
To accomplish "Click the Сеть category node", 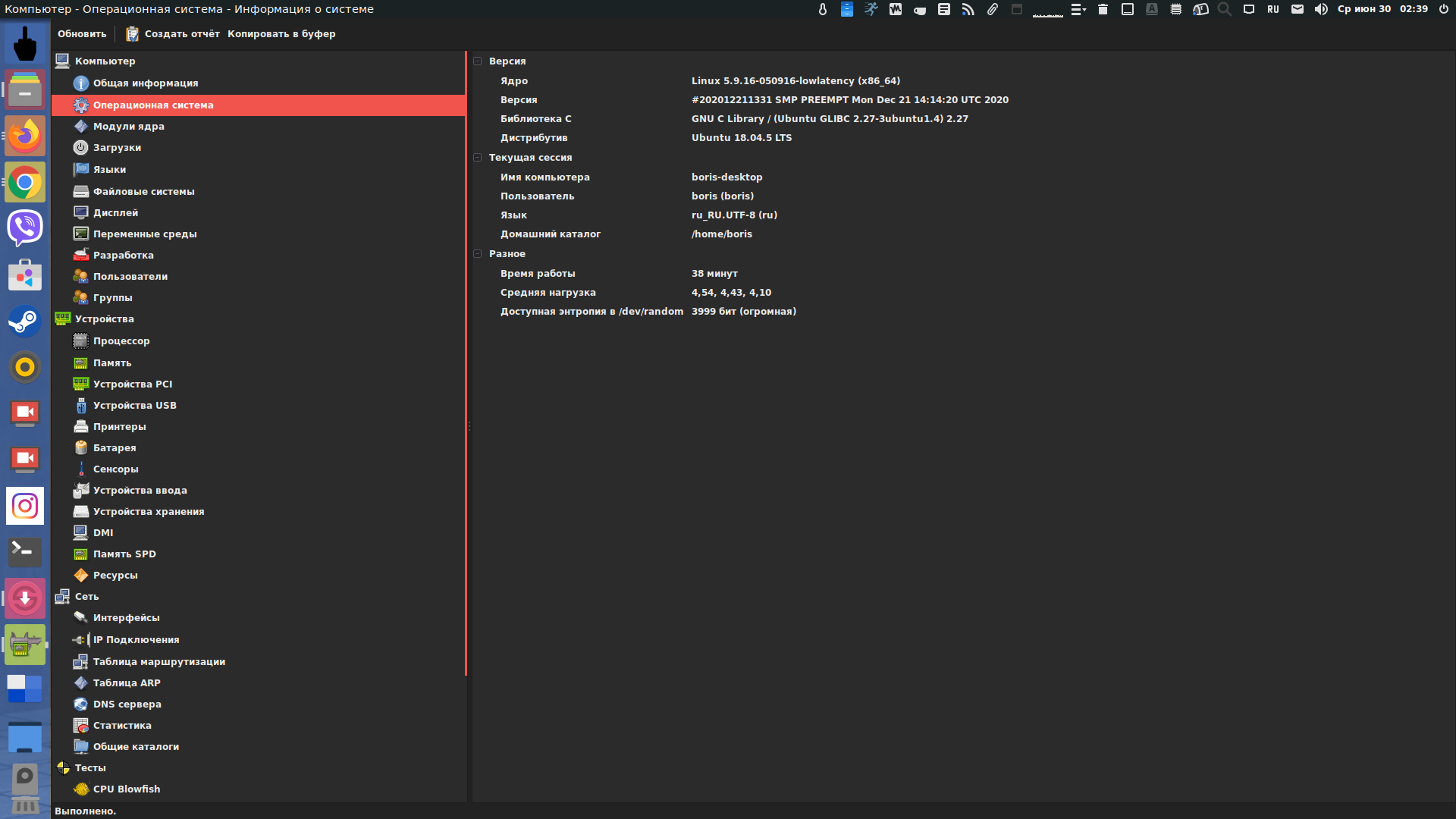I will 86,597.
